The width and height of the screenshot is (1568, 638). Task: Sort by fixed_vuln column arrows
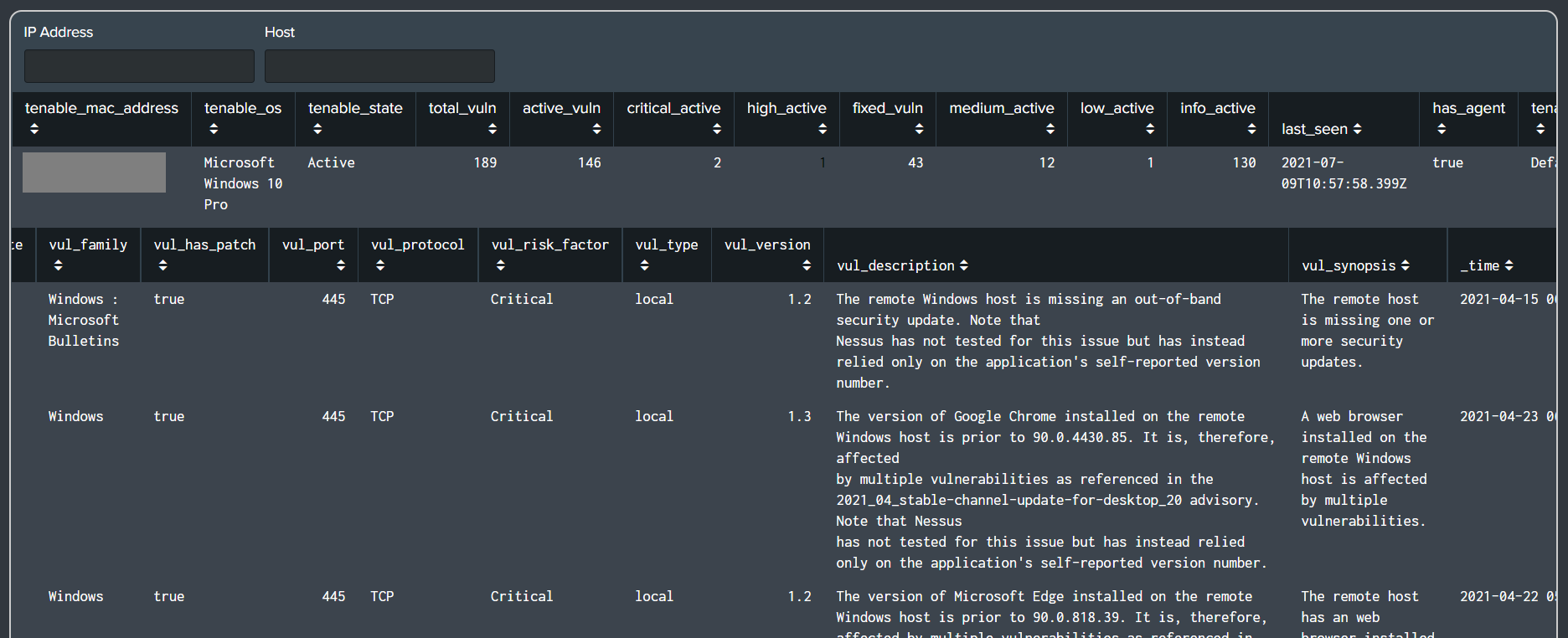pos(920,129)
